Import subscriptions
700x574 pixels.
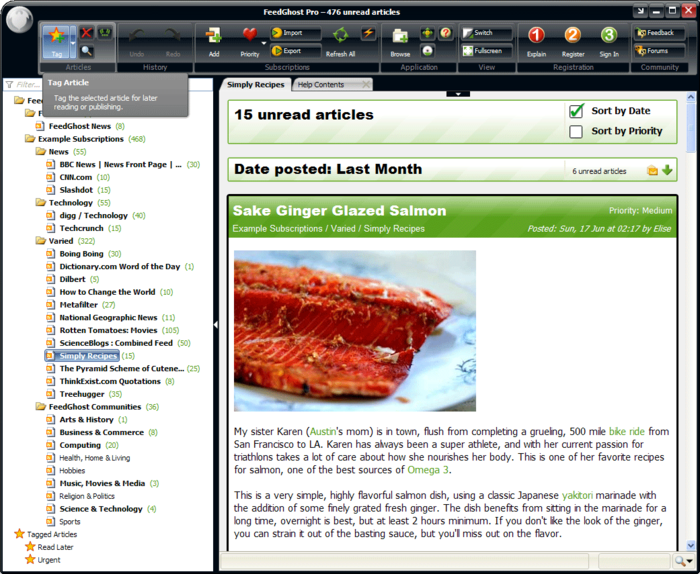(x=296, y=33)
